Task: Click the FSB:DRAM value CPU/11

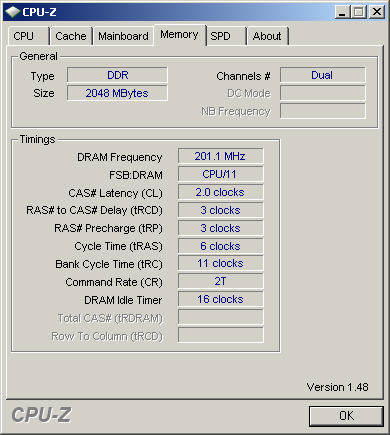Action: click(x=220, y=174)
